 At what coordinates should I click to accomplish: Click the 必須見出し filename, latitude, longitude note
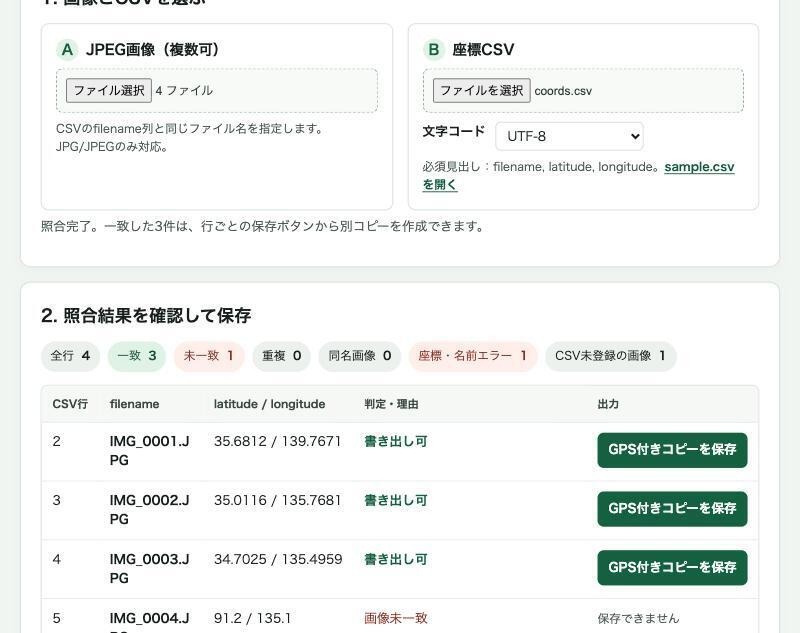[542, 167]
